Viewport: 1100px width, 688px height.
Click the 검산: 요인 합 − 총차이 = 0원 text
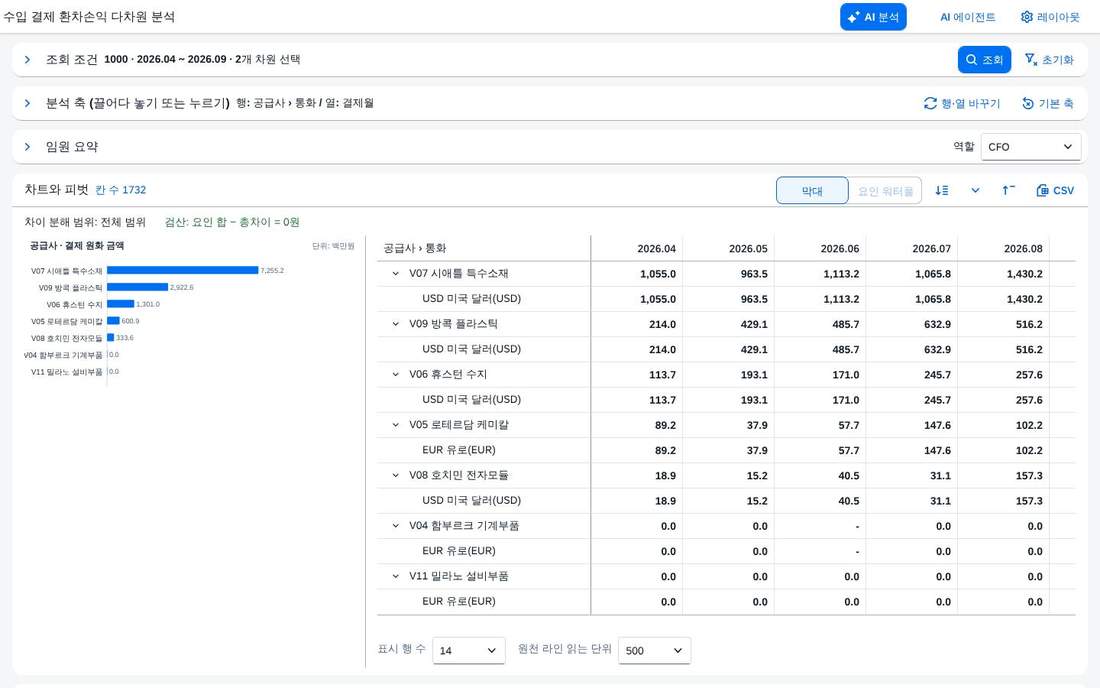pos(232,222)
